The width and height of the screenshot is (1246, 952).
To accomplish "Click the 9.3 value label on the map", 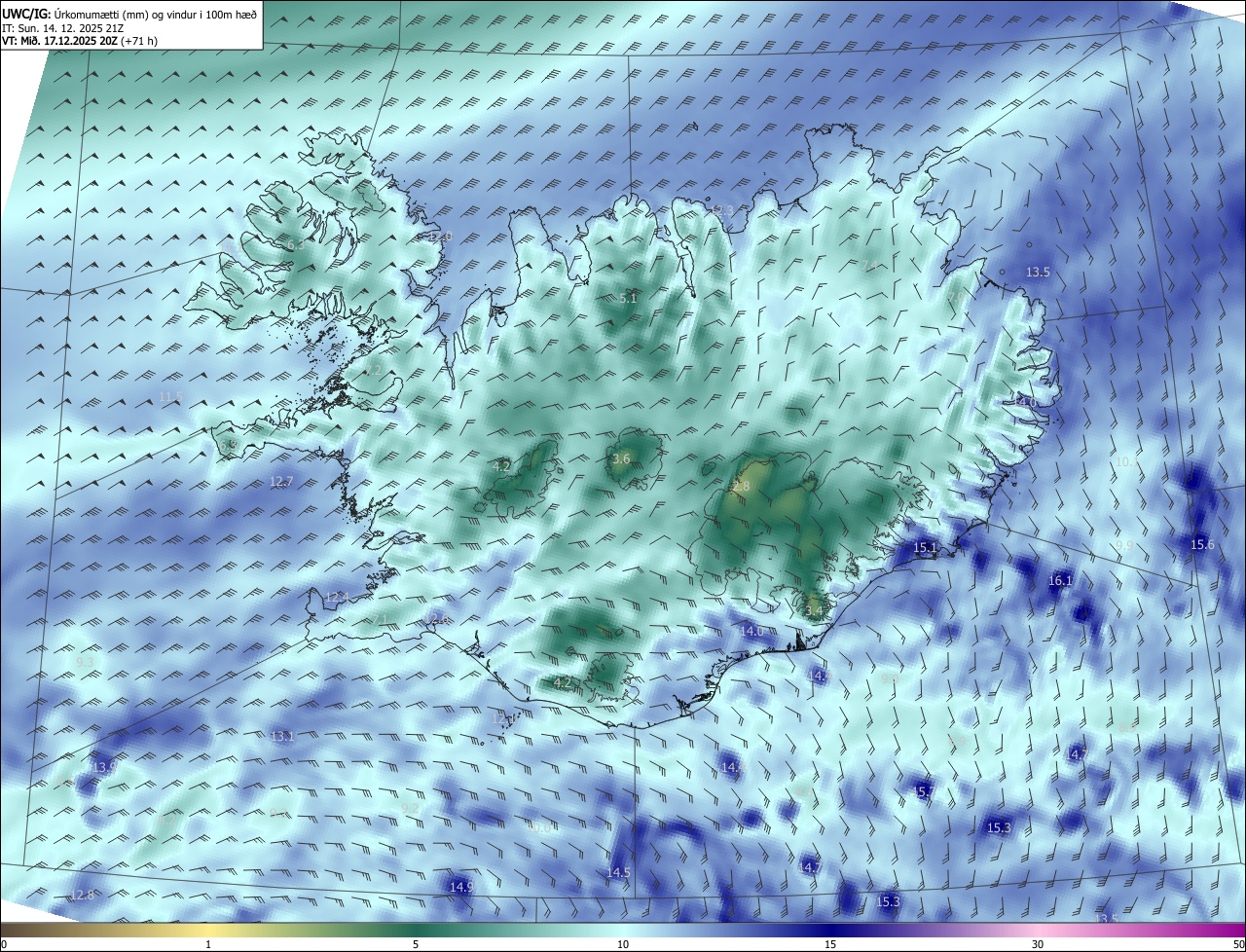I will [85, 661].
